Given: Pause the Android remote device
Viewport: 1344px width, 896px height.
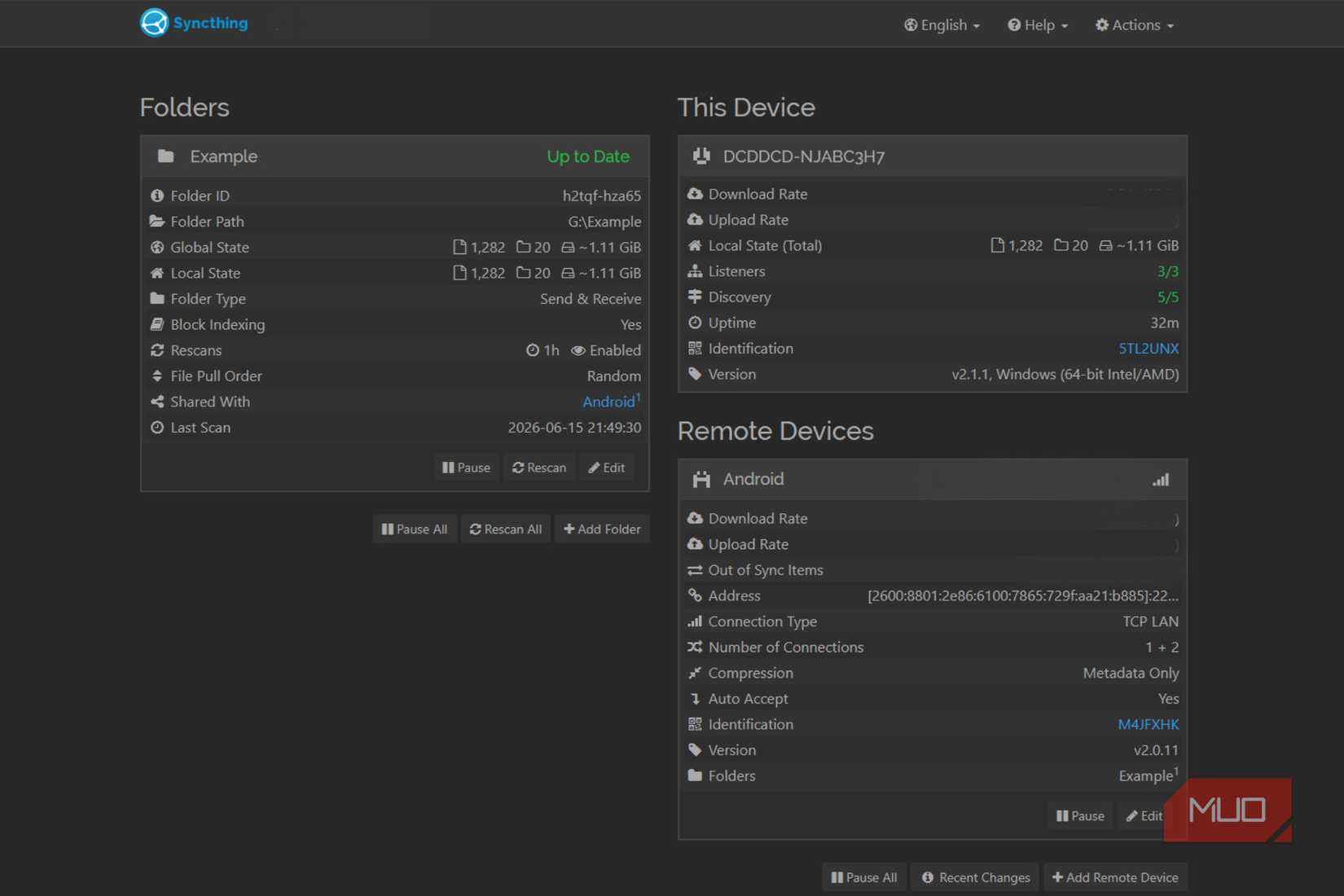Looking at the screenshot, I should (x=1080, y=816).
